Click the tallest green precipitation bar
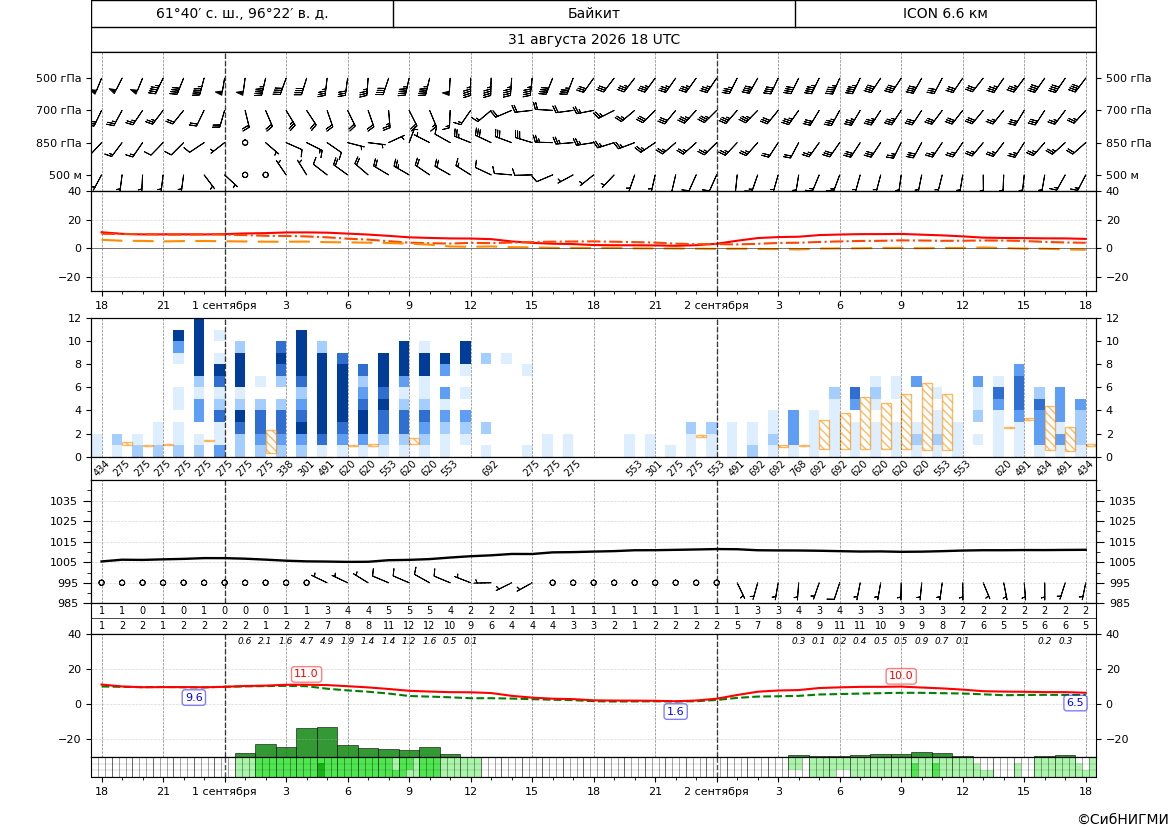The width and height of the screenshot is (1169, 827). (327, 742)
